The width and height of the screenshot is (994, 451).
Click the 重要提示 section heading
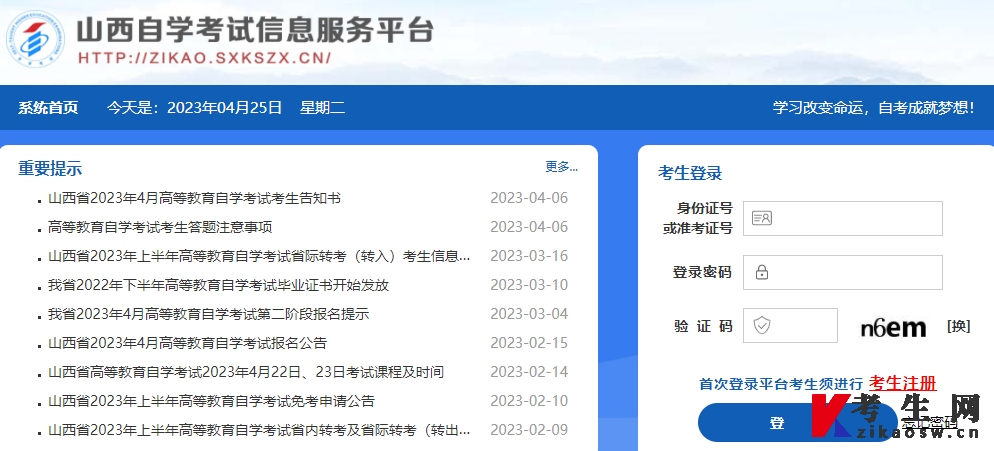50,169
